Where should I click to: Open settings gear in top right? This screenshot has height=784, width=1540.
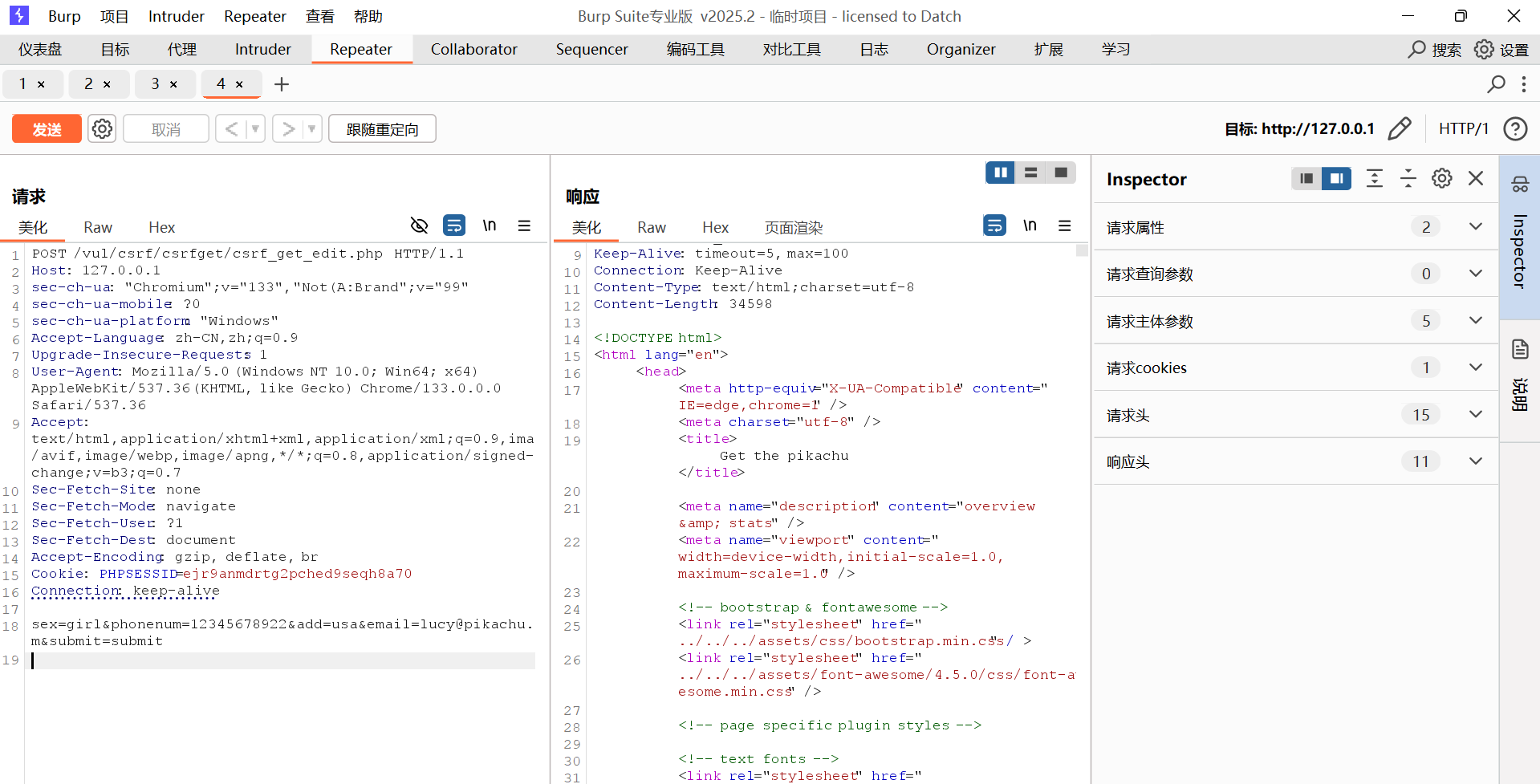point(1484,49)
